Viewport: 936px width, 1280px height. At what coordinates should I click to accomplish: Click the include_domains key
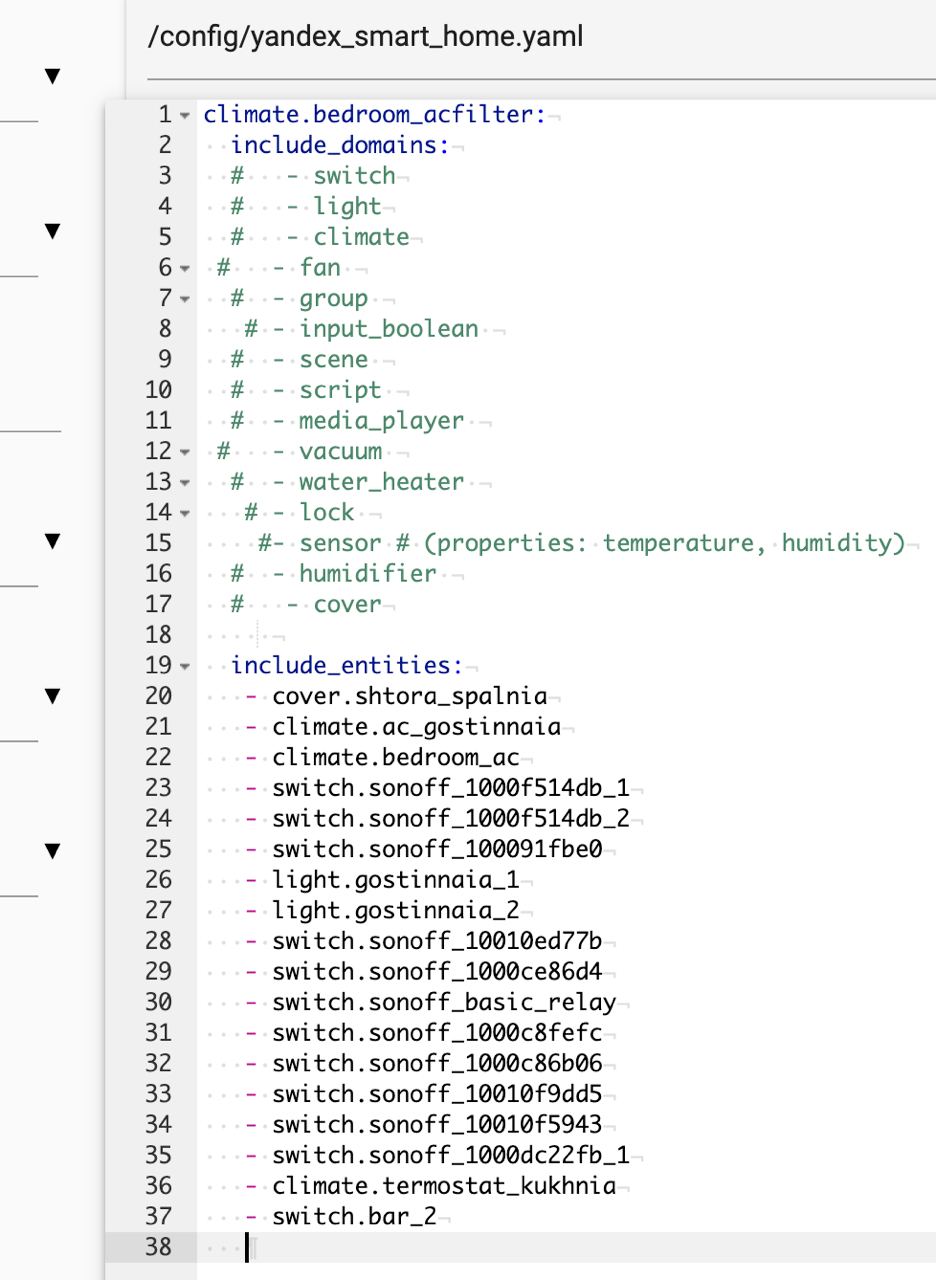point(340,145)
